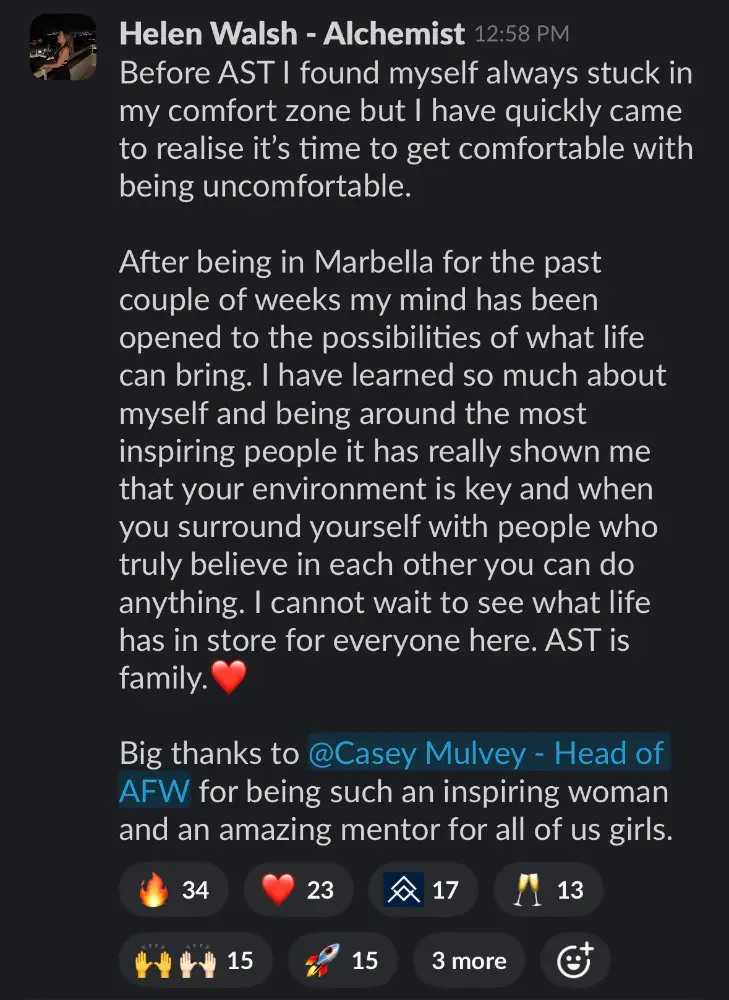Click the "Before AST" opening paragraph
This screenshot has height=1000, width=729.
click(405, 110)
